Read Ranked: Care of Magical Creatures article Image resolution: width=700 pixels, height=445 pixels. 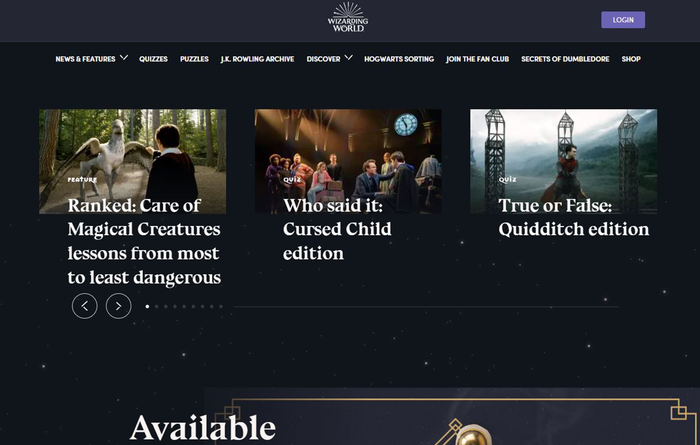pyautogui.click(x=144, y=241)
